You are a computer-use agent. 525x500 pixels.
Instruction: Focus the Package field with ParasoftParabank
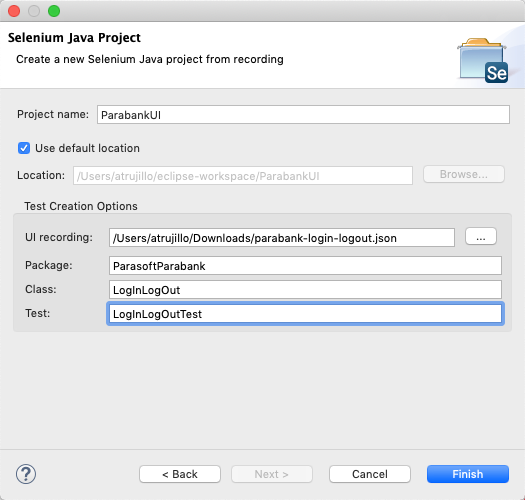point(305,266)
